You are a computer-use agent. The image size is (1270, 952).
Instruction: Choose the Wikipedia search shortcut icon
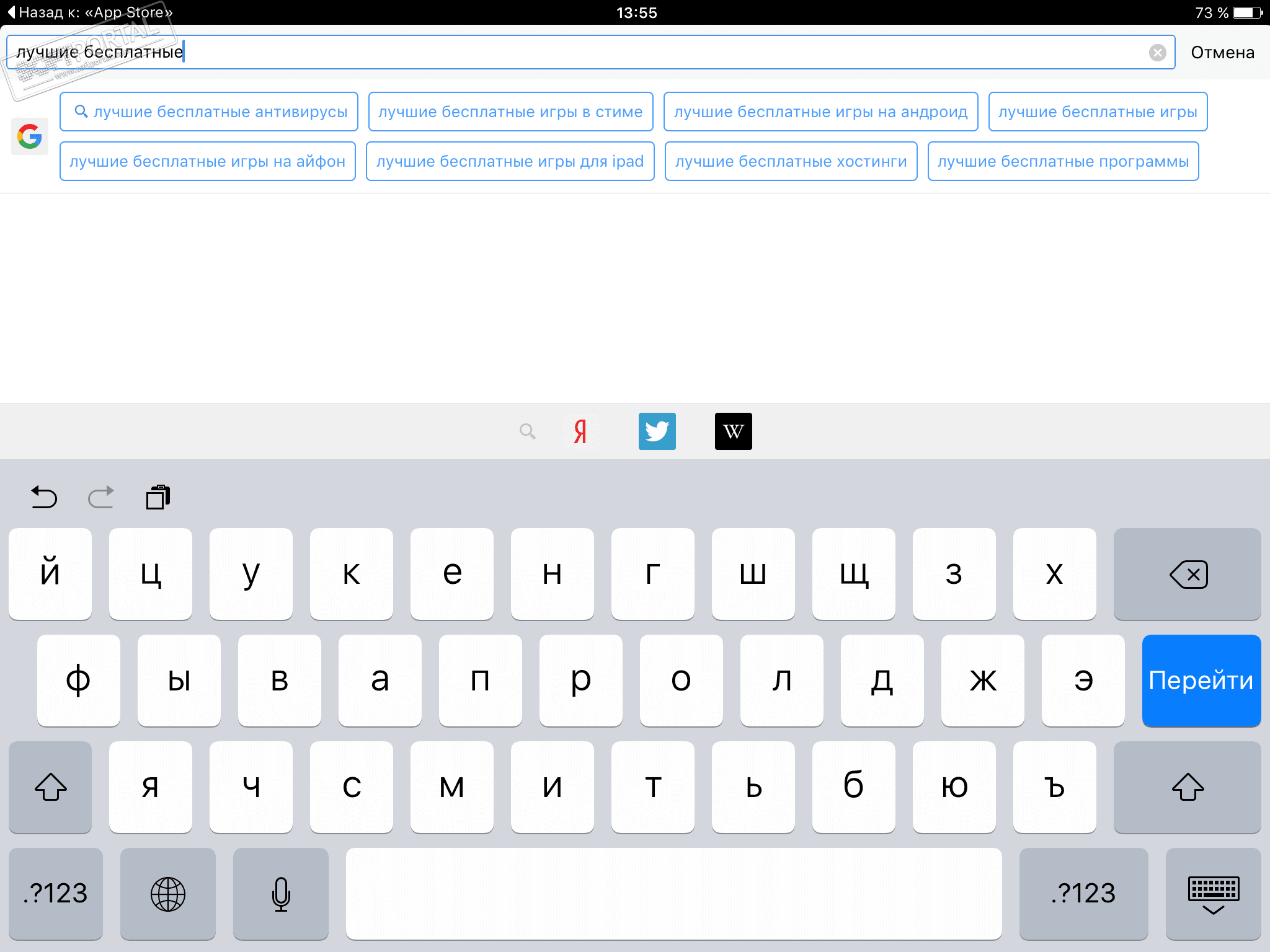tap(733, 431)
